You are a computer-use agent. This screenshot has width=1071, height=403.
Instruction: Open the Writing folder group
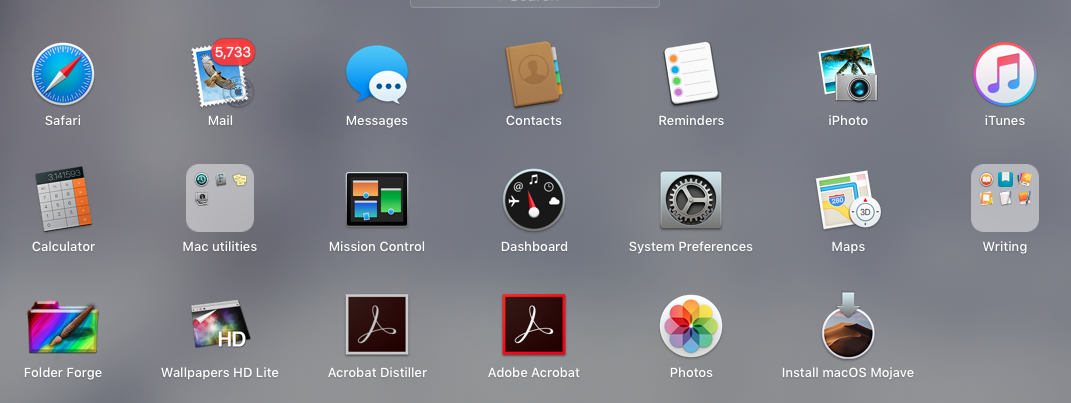pyautogui.click(x=1005, y=198)
